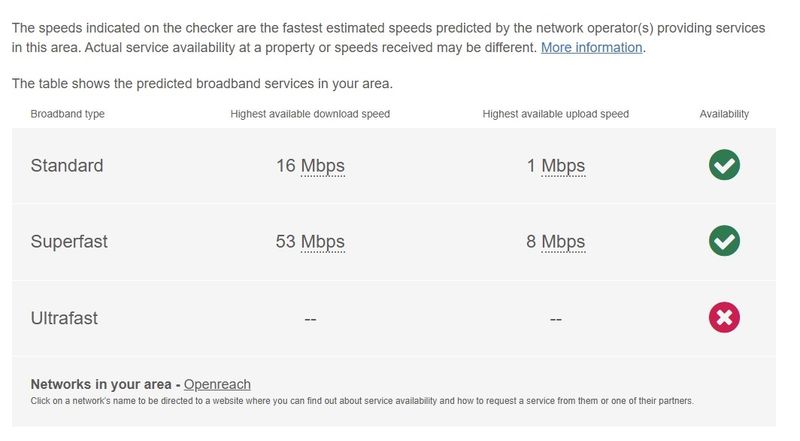Open the Openreach network link
The image size is (800, 441).
pos(217,384)
